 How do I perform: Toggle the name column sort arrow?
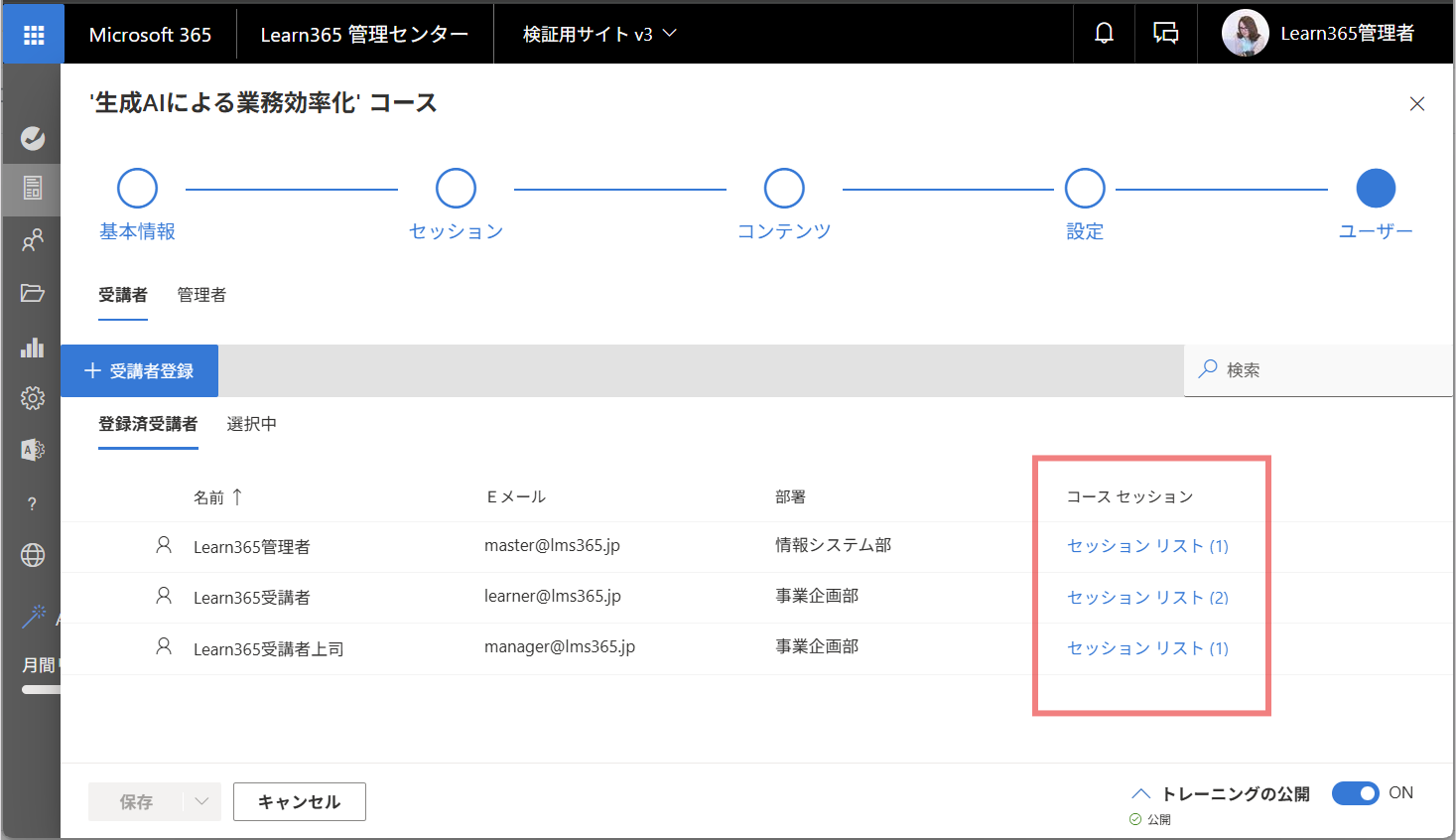pyautogui.click(x=237, y=496)
